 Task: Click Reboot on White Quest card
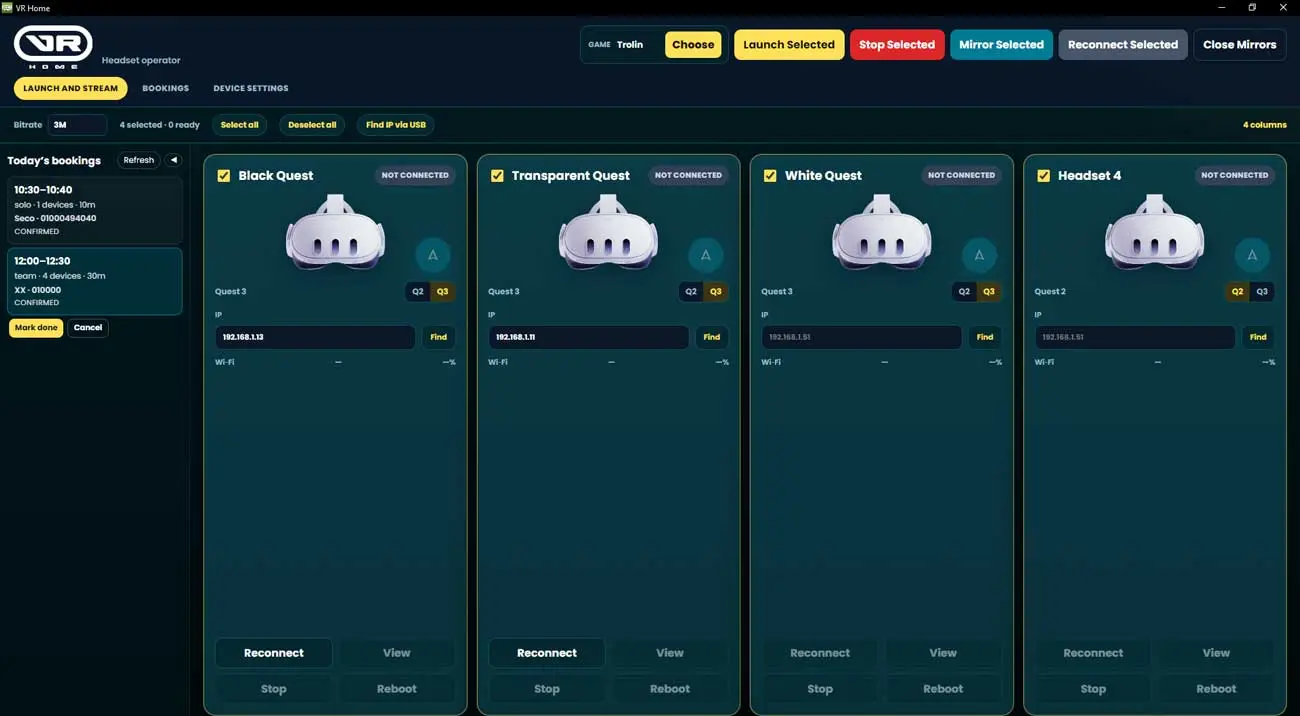(943, 689)
